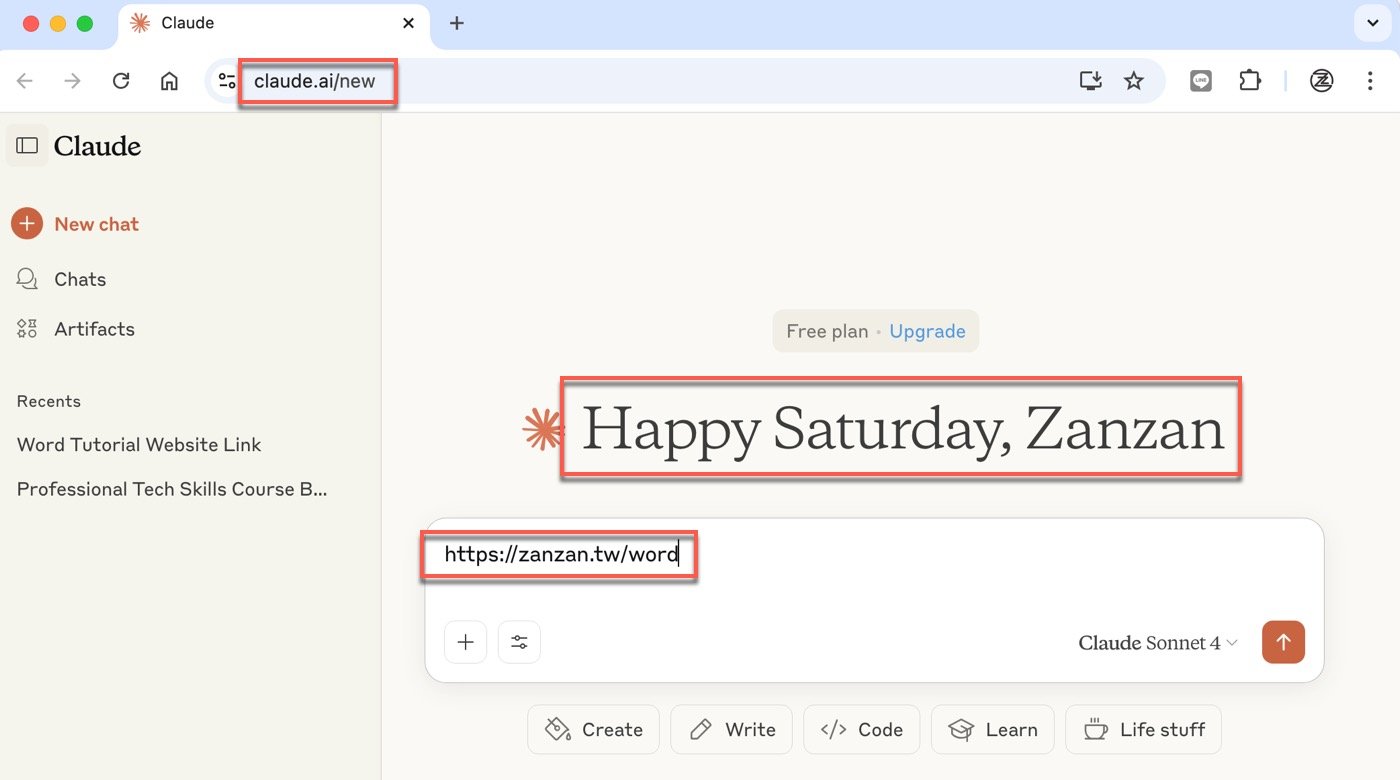Open the Extensions puzzle icon
The image size is (1400, 780).
1250,81
